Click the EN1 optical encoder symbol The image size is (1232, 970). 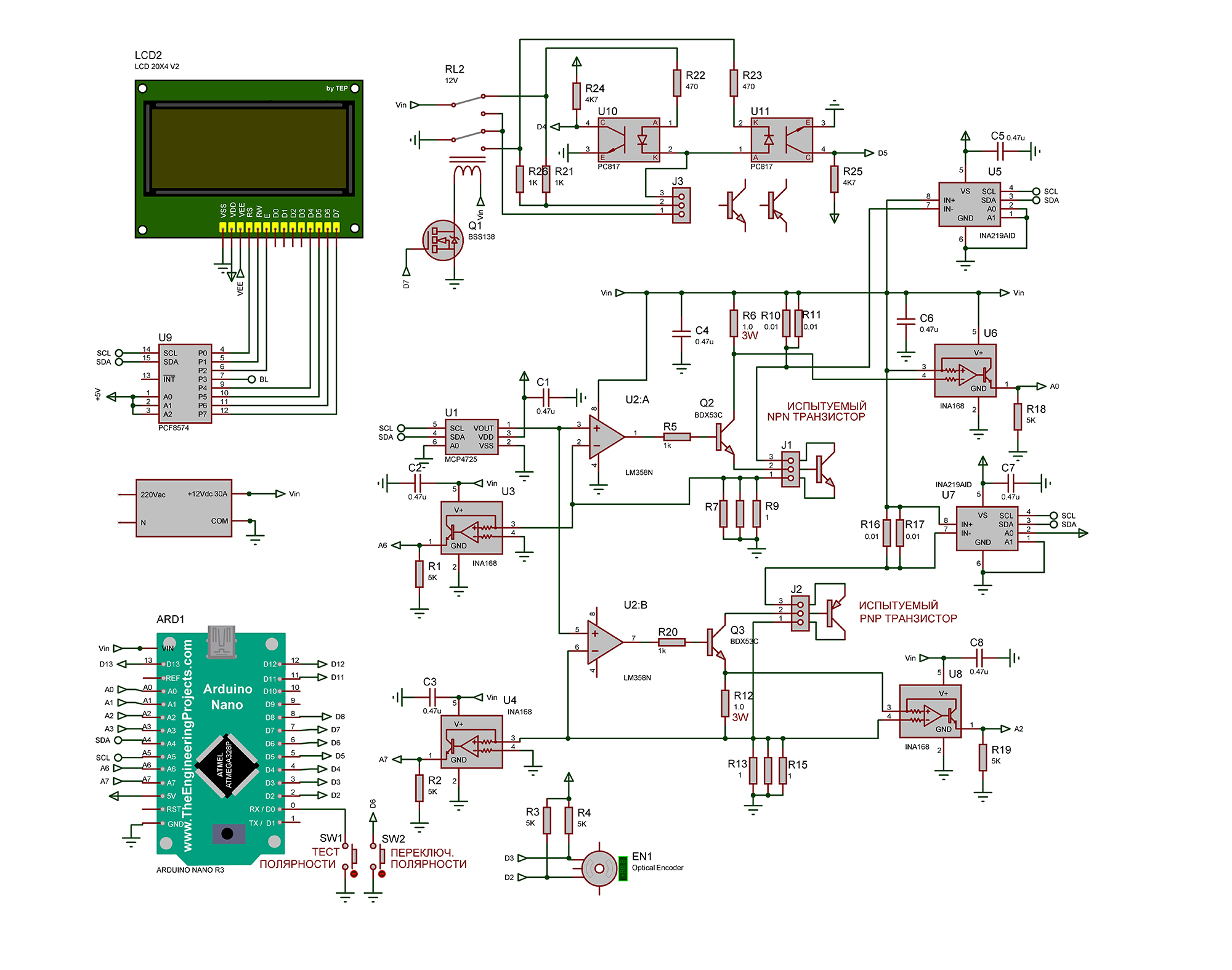(x=599, y=868)
